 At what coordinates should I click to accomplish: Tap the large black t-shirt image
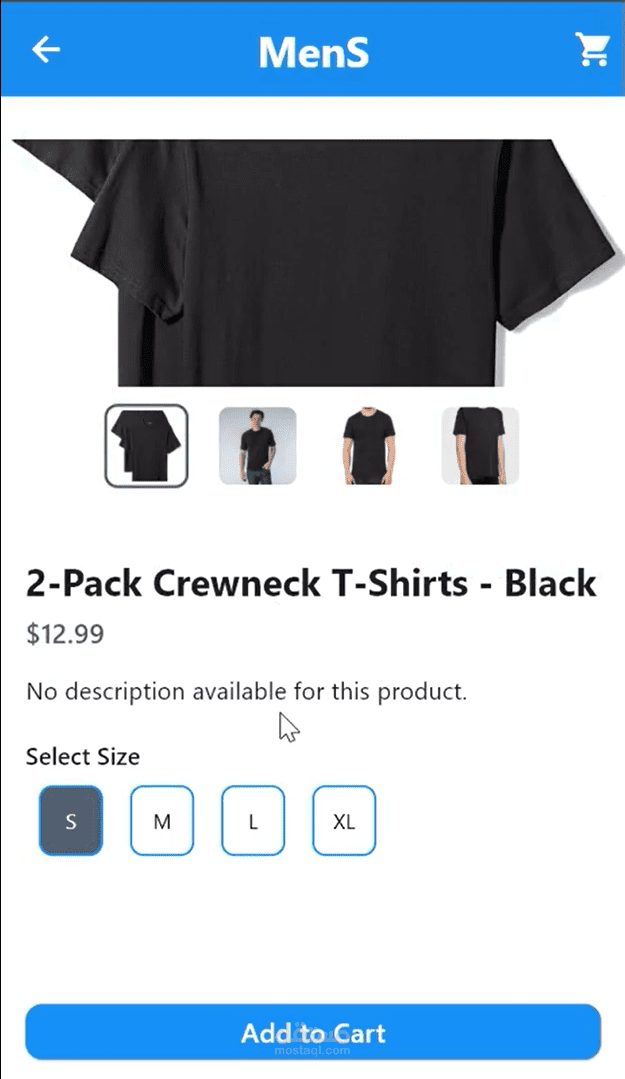coord(317,262)
